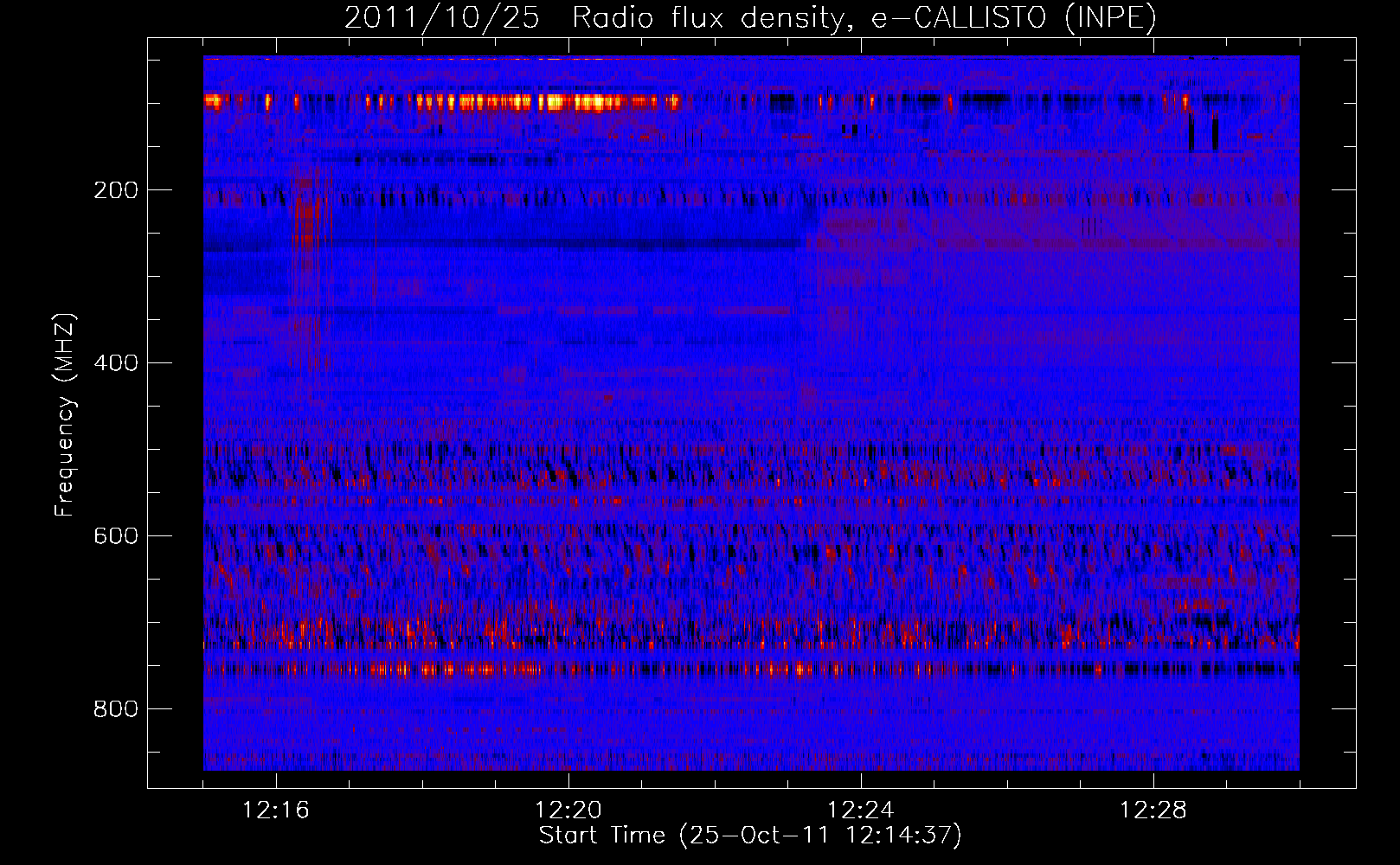Click the 12:16 time tick label
Viewport: 1400px width, 865px height.
coord(276,811)
